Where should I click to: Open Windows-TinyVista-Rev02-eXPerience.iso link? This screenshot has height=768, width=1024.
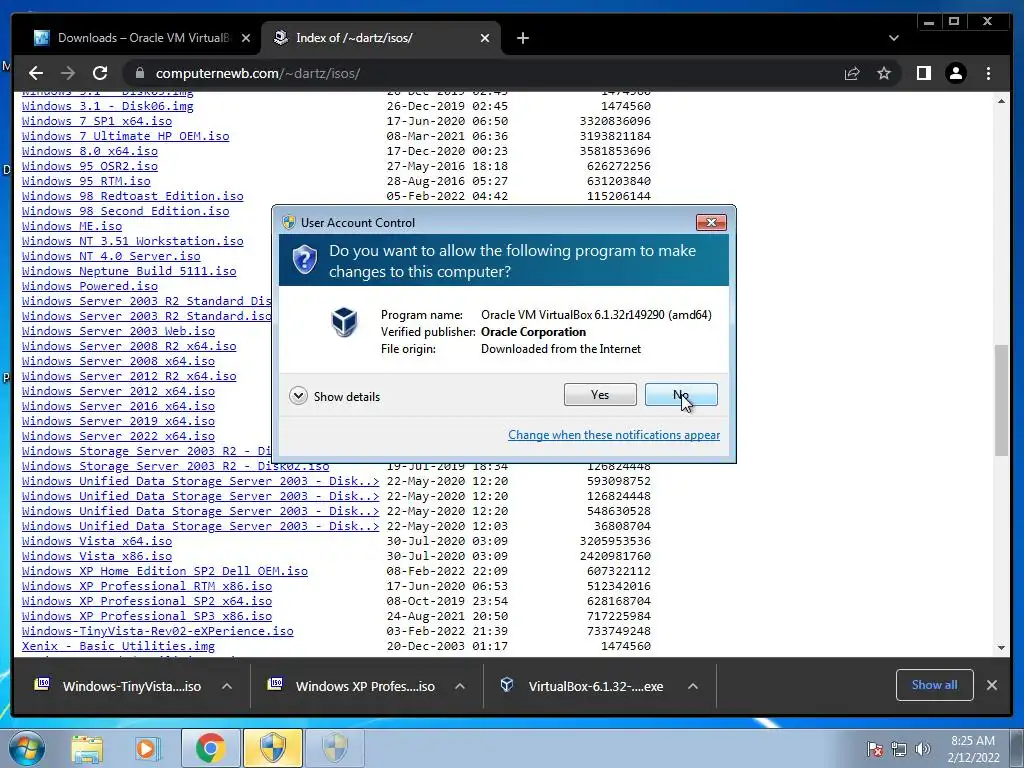[157, 631]
